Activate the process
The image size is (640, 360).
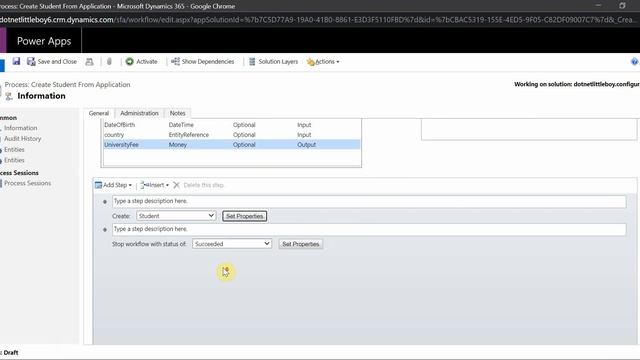(141, 62)
